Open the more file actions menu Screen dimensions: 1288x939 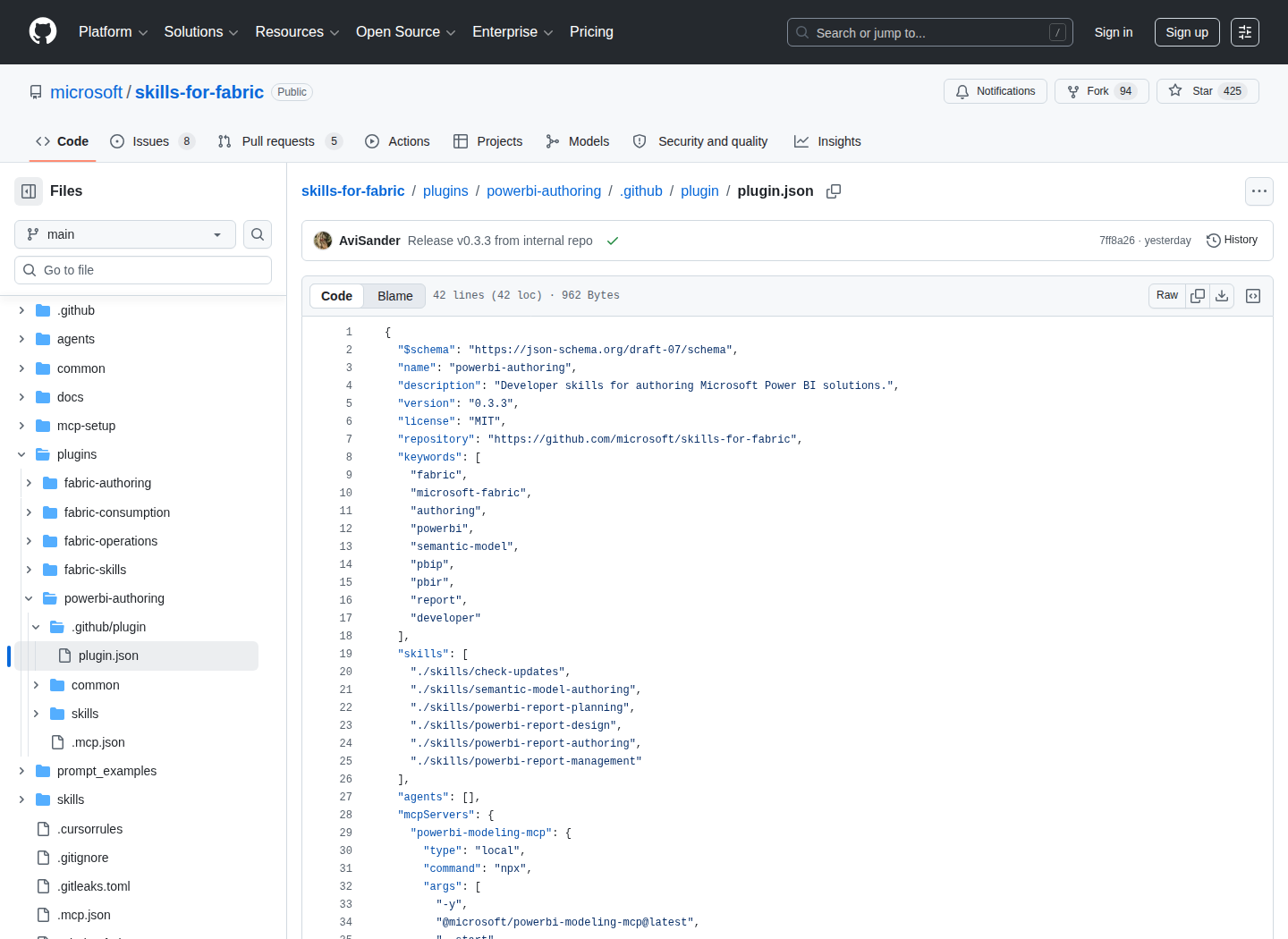1259,191
